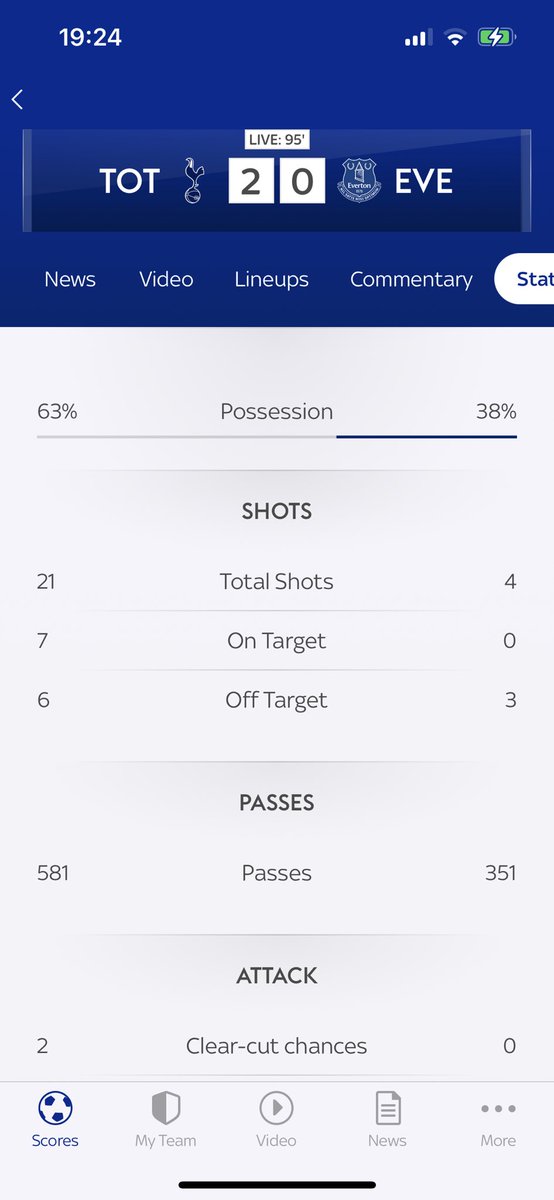This screenshot has height=1200, width=554.
Task: Tap the battery charging indicator
Action: click(497, 38)
